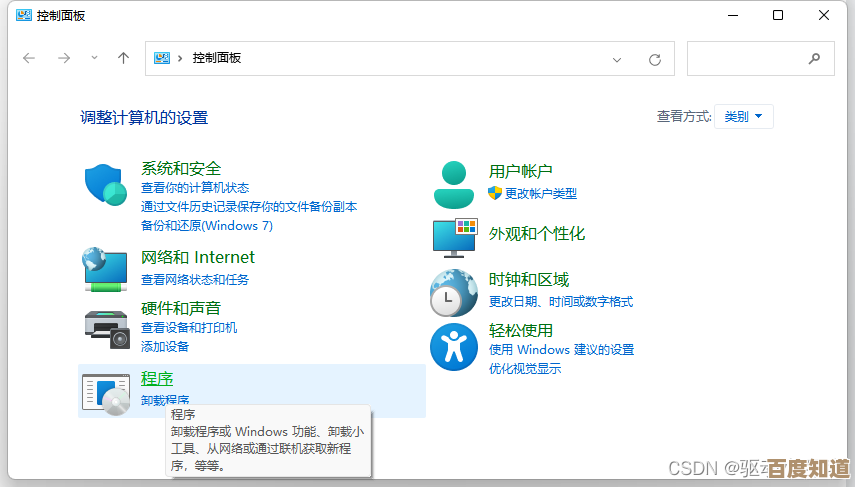Click the title bar Control Panel icon
855x487 pixels.
[24, 15]
